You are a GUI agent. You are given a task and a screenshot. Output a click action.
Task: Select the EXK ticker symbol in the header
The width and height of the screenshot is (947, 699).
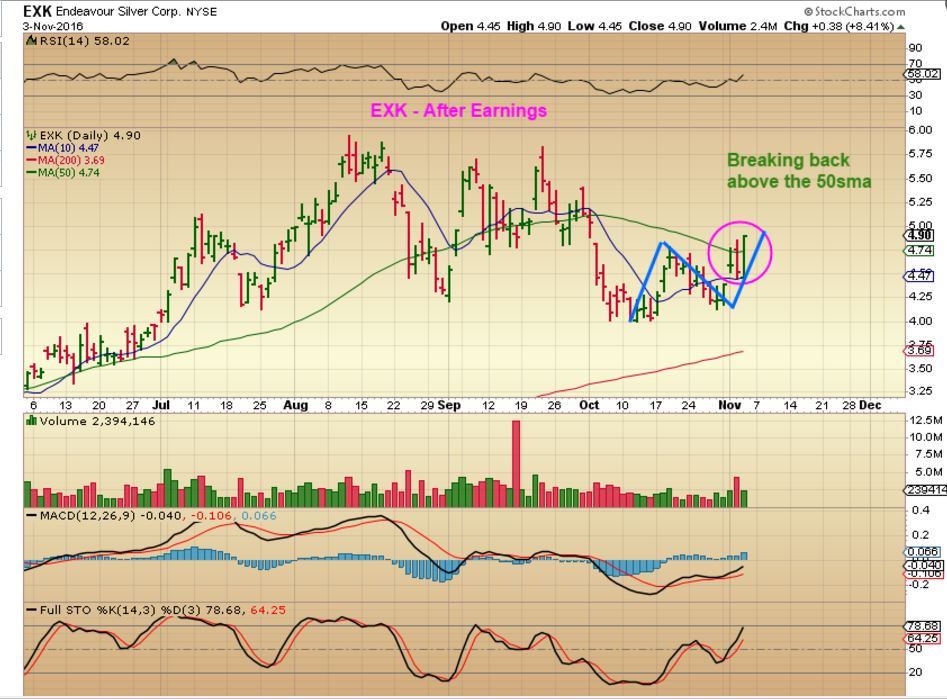coord(37,11)
